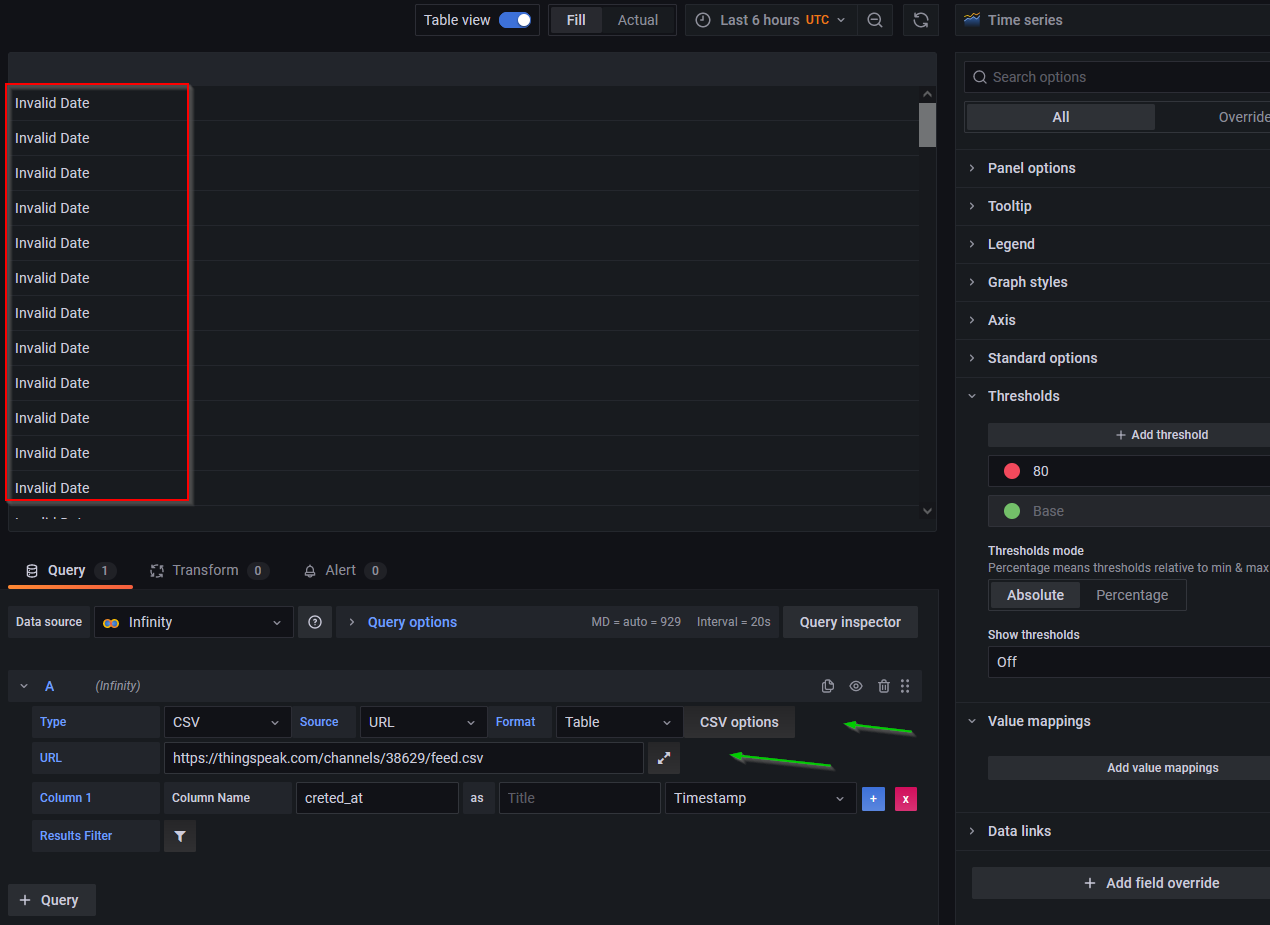Add a new query with the Query button
This screenshot has width=1270, height=925.
[51, 899]
